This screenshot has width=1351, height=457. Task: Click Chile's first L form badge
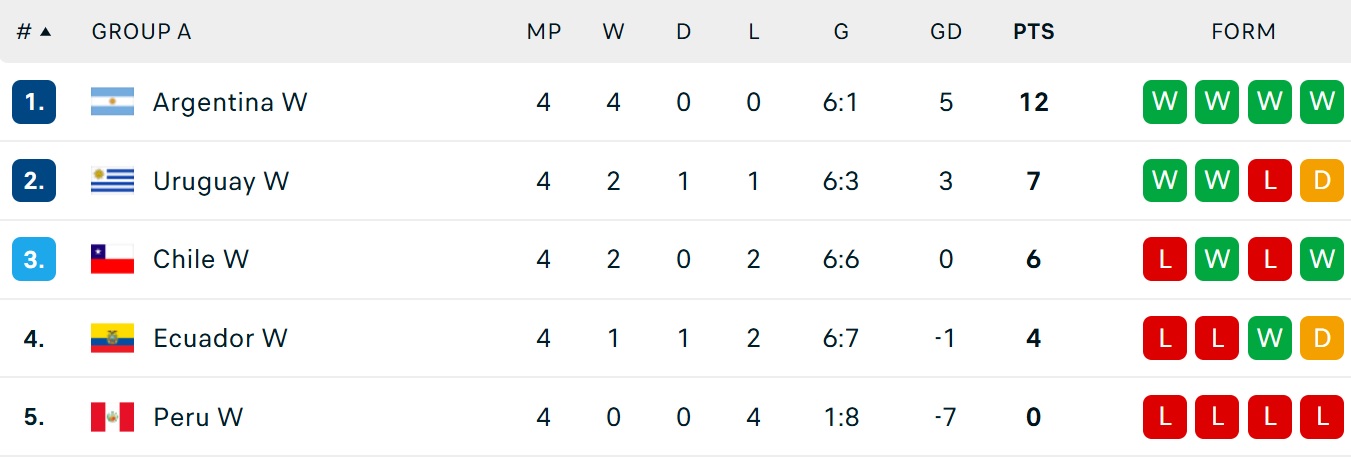[x=1165, y=259]
